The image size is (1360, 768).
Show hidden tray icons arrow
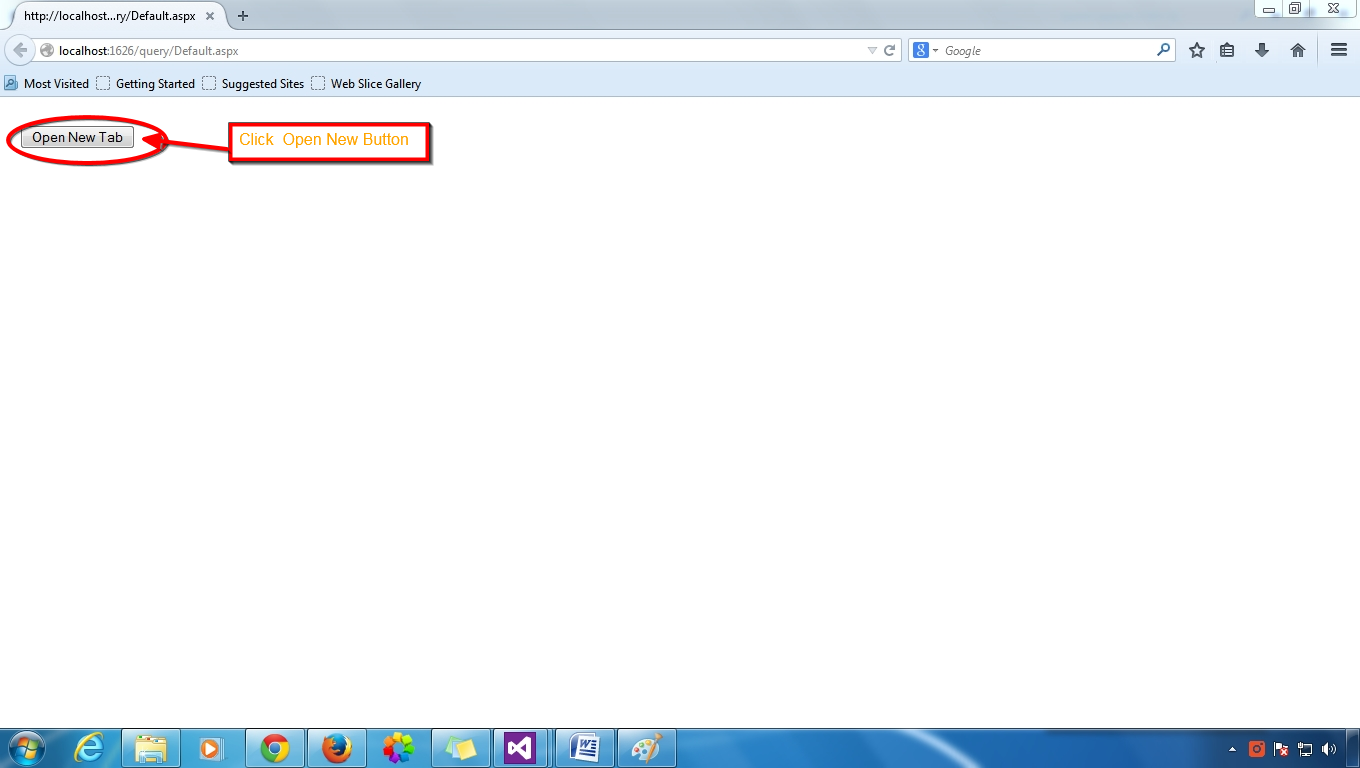1232,749
